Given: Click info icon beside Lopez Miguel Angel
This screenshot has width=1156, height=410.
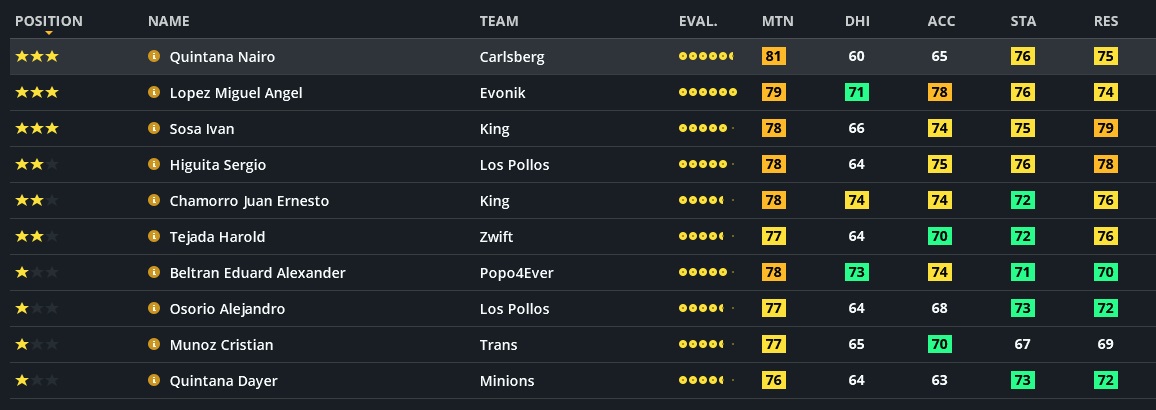Looking at the screenshot, I should [x=154, y=93].
